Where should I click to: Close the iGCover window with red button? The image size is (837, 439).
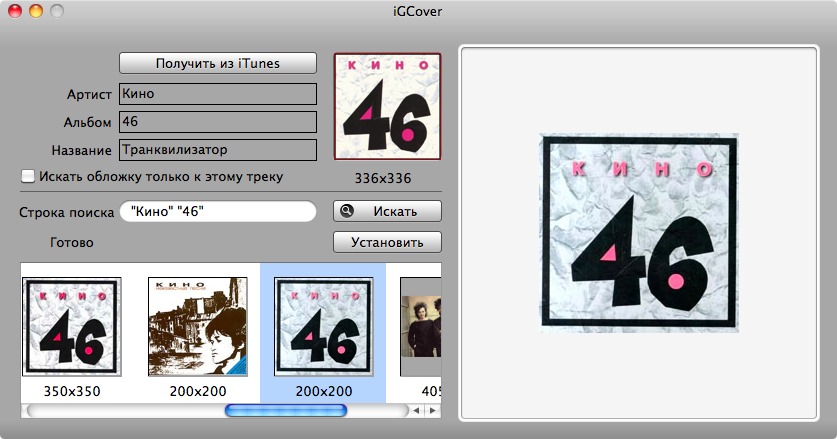15,11
